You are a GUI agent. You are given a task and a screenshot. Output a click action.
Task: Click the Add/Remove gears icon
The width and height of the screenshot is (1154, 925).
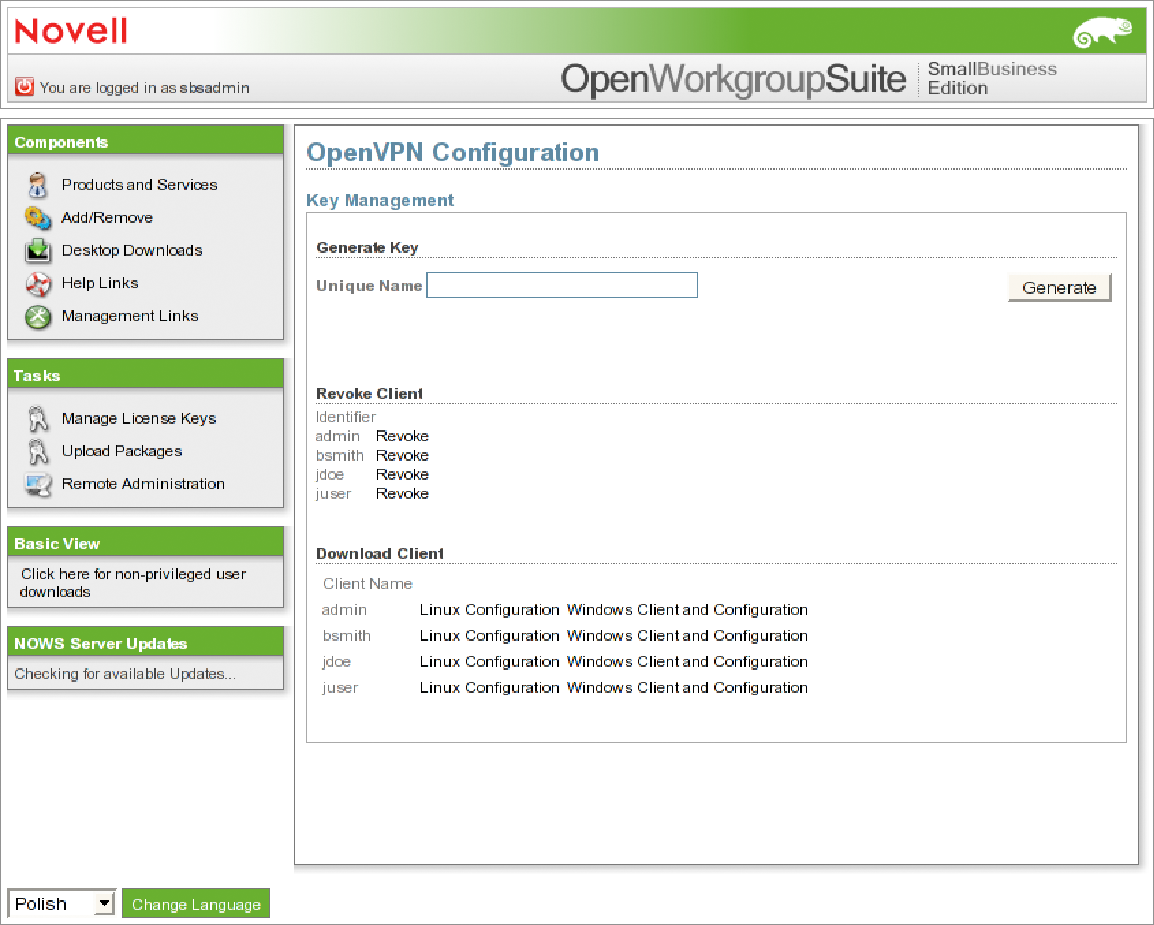38,218
